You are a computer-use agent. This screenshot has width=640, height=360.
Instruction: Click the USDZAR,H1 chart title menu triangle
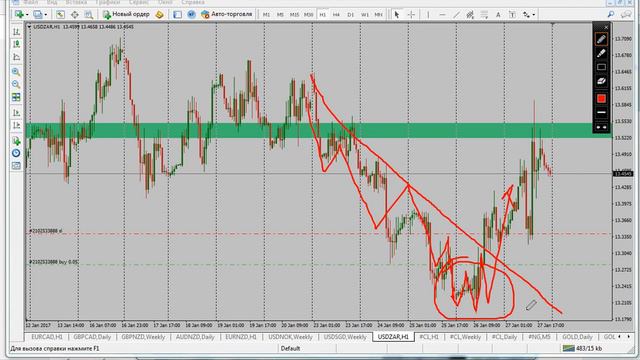pos(29,27)
